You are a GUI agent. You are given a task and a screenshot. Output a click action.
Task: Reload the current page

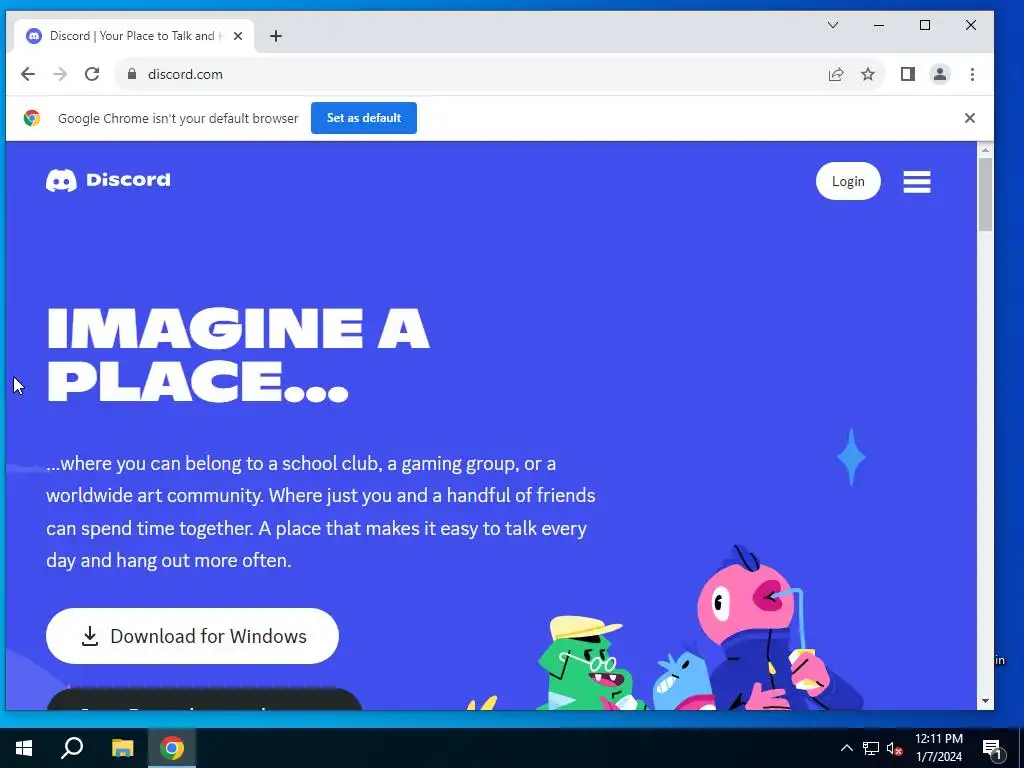(92, 74)
